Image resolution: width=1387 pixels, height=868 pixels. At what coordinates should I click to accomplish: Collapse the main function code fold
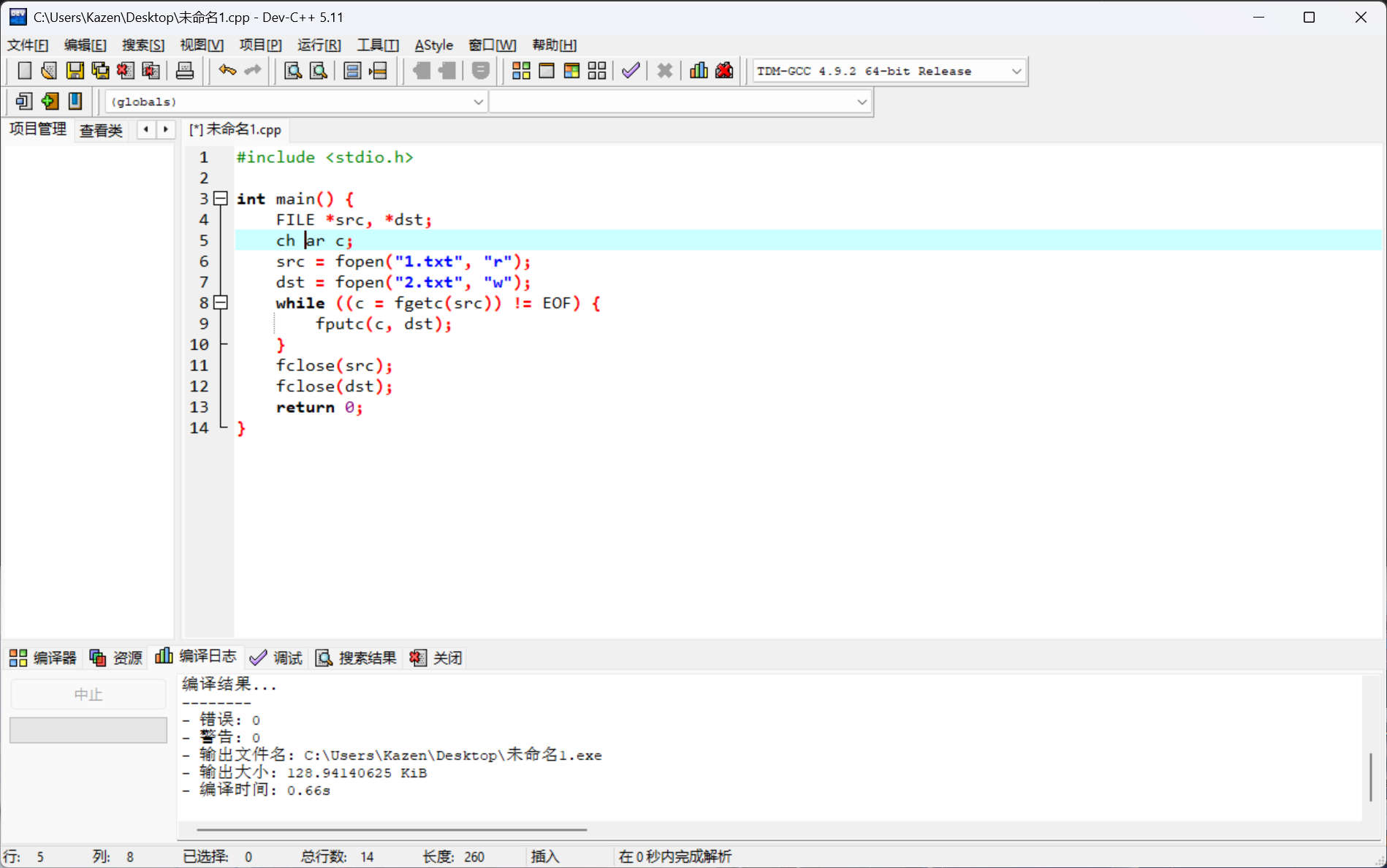221,199
